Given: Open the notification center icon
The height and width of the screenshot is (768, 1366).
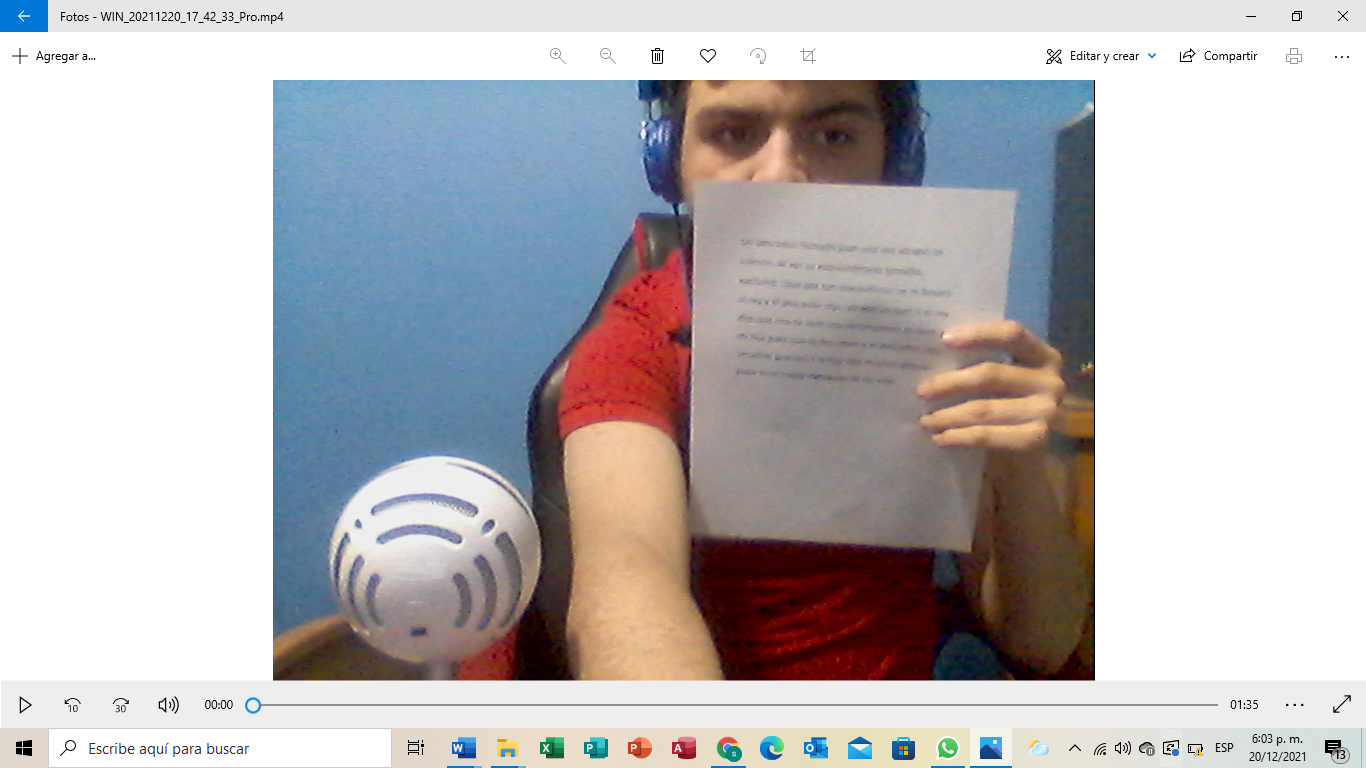Looking at the screenshot, I should (1336, 749).
